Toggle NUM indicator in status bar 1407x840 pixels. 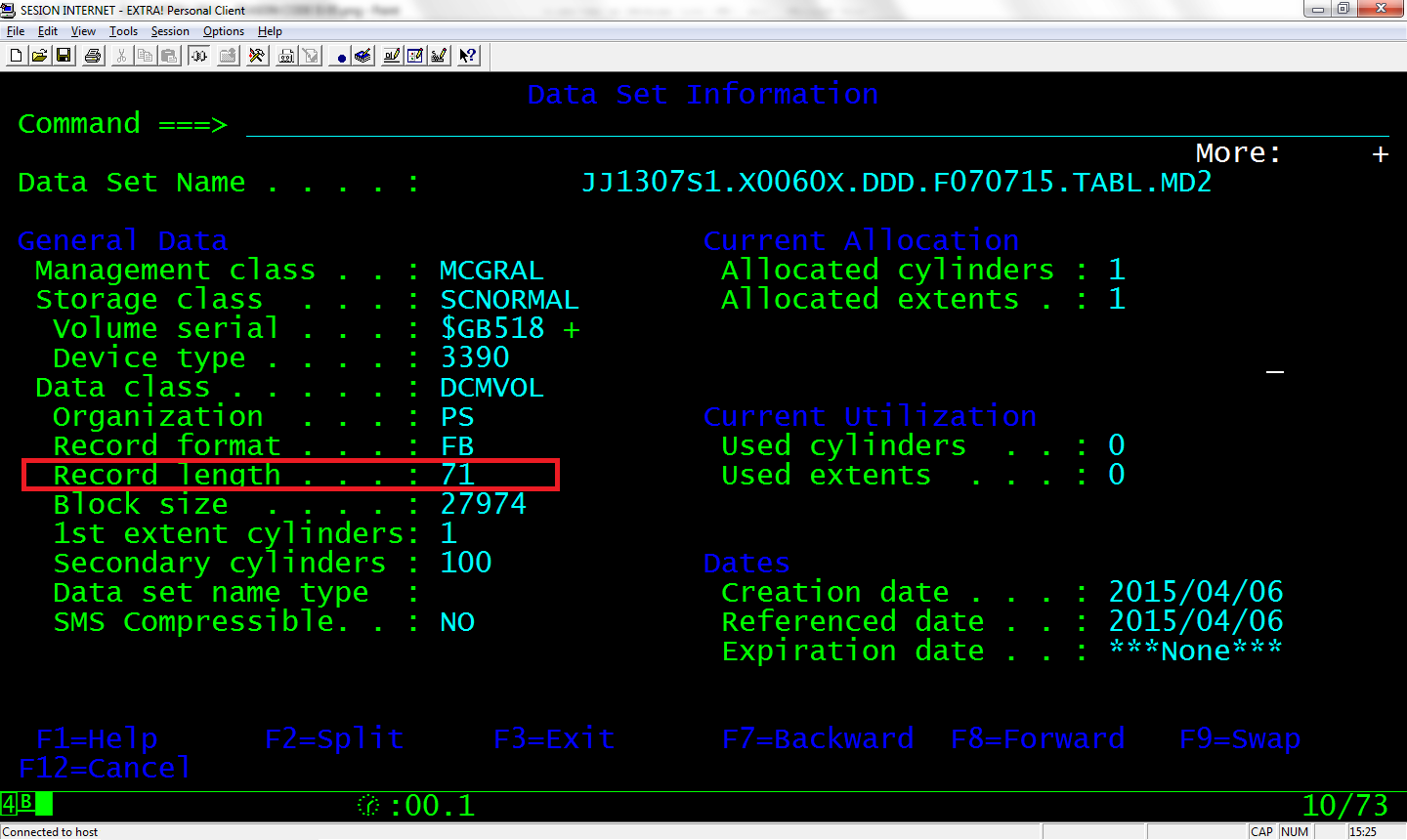click(1294, 831)
